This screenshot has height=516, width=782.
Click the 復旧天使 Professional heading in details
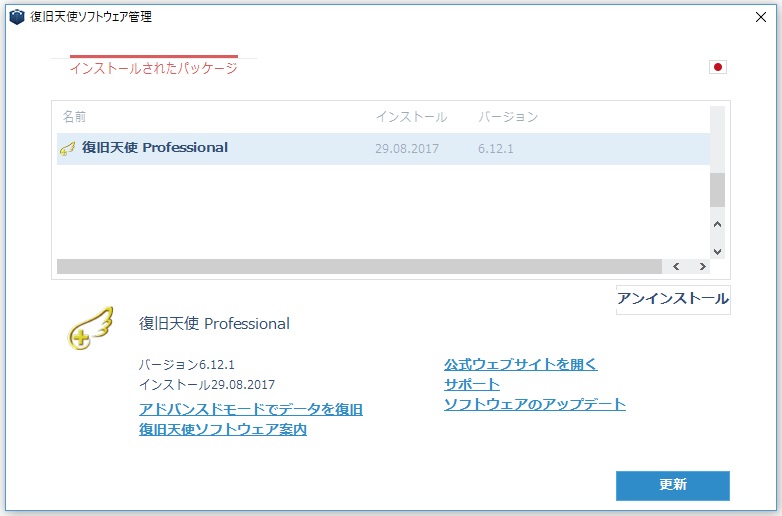214,324
